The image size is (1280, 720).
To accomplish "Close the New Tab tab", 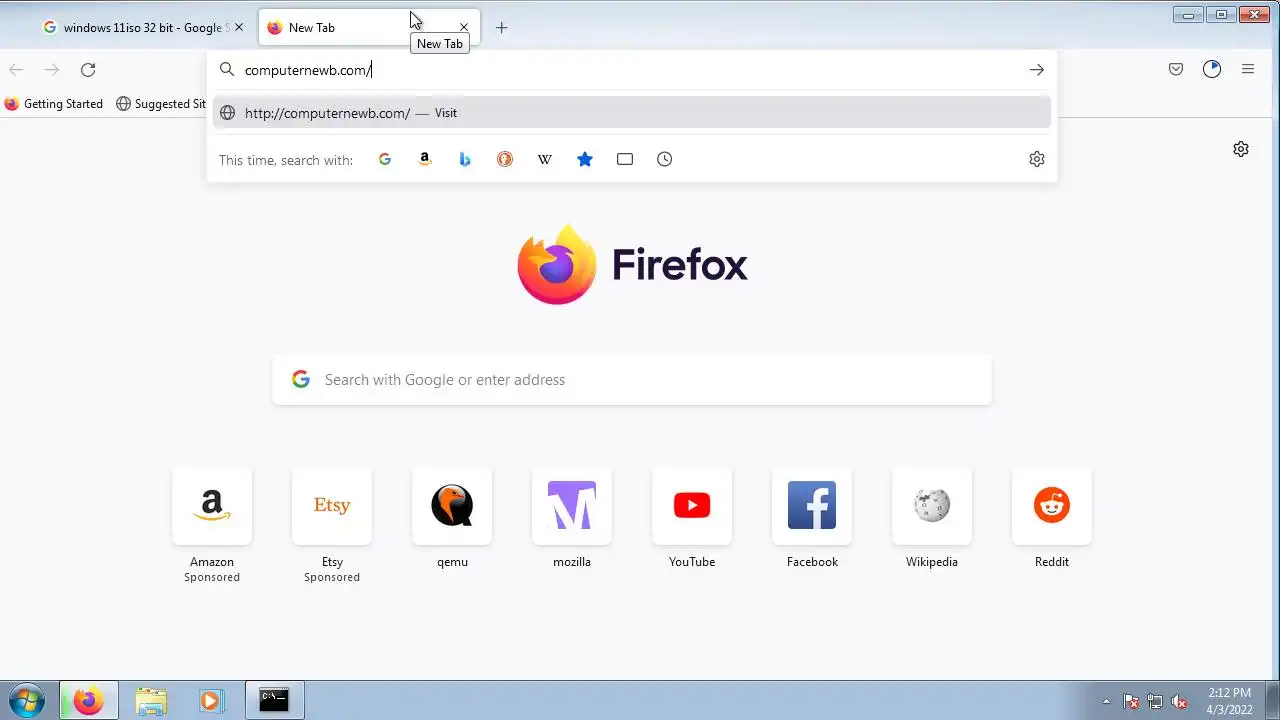I will click(463, 28).
